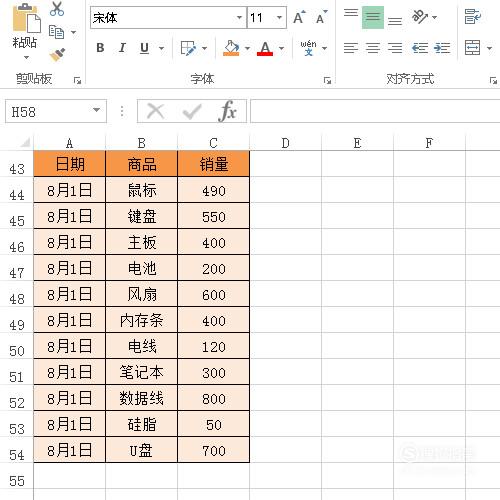Click the Borders icon
Viewport: 500px width, 500px height.
coord(188,48)
